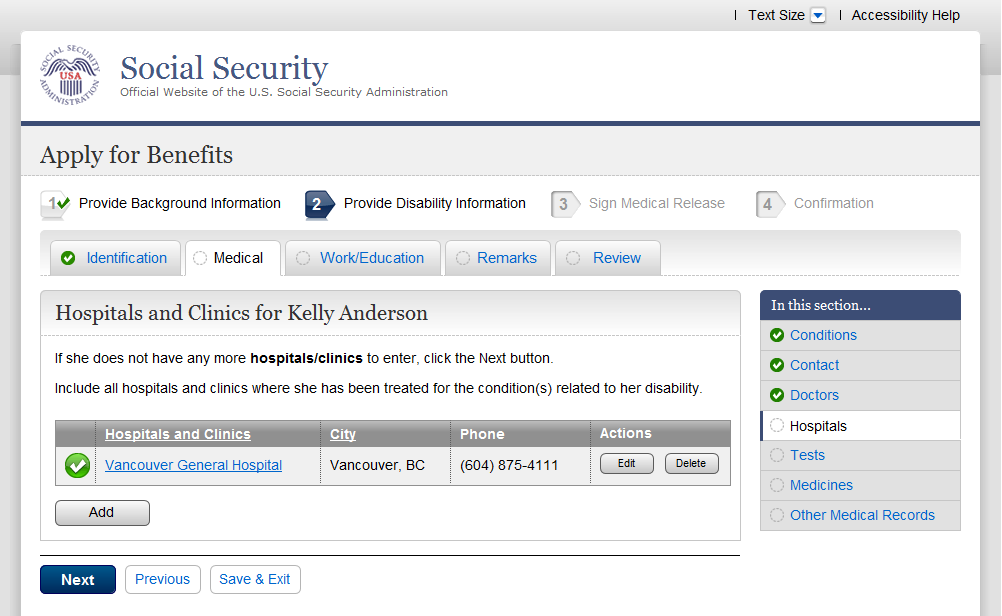Open the Remarks tab
This screenshot has height=616, width=1002.
point(506,258)
